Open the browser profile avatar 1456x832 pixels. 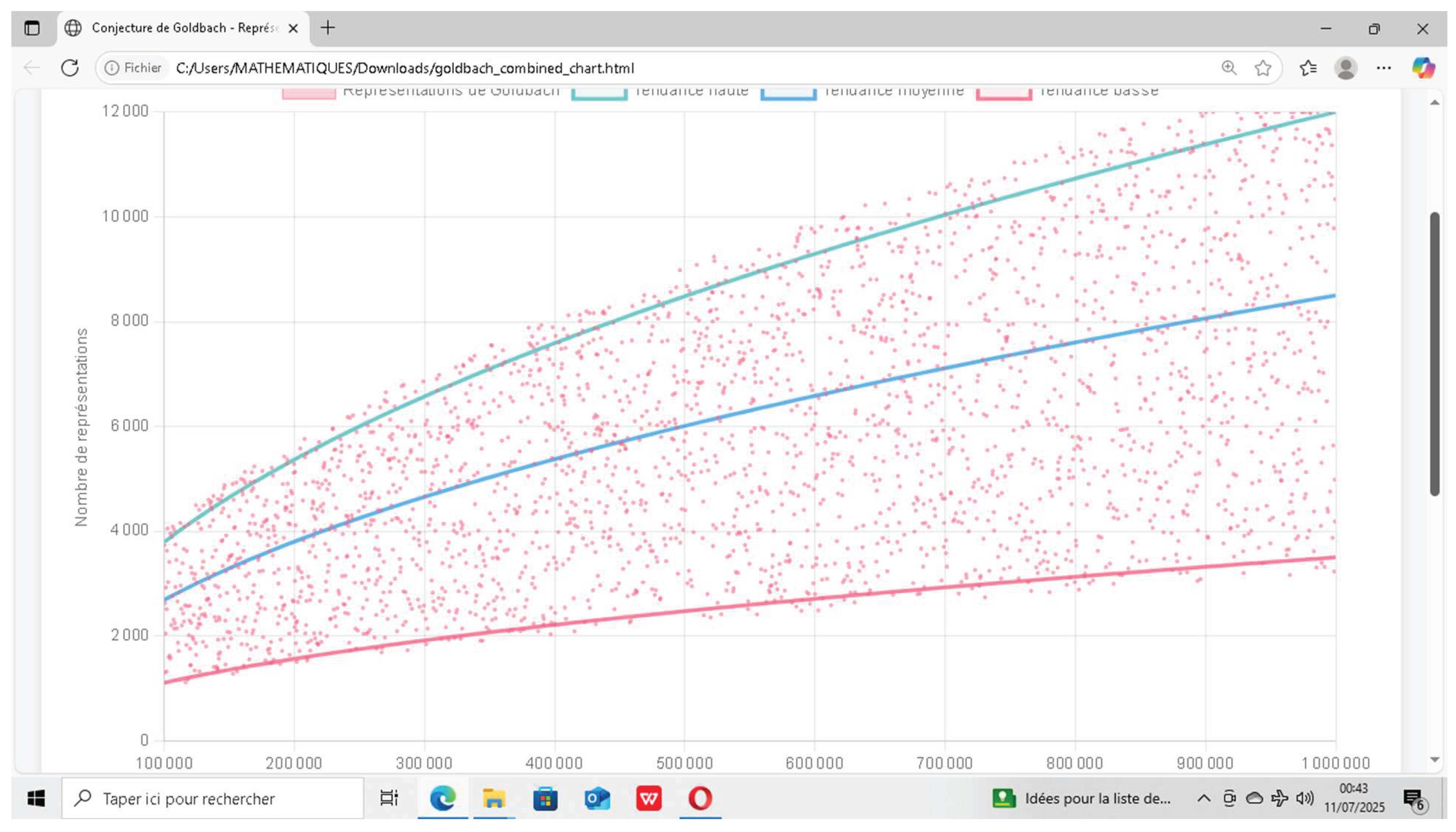[x=1346, y=68]
